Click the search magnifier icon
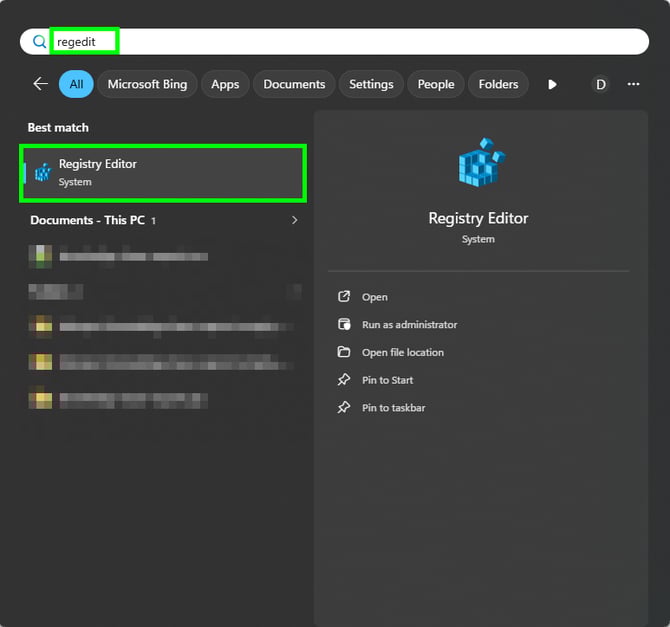The width and height of the screenshot is (670, 627). coord(39,41)
